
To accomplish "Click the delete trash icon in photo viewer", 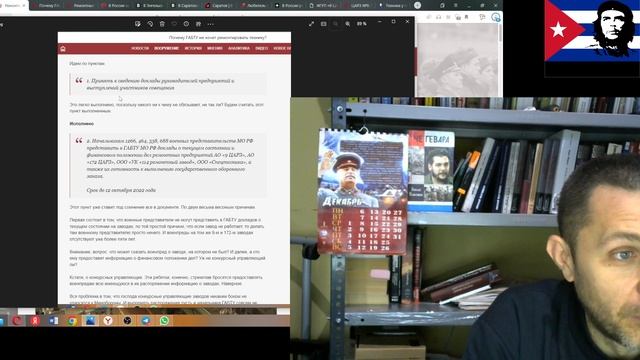I will point(162,24).
